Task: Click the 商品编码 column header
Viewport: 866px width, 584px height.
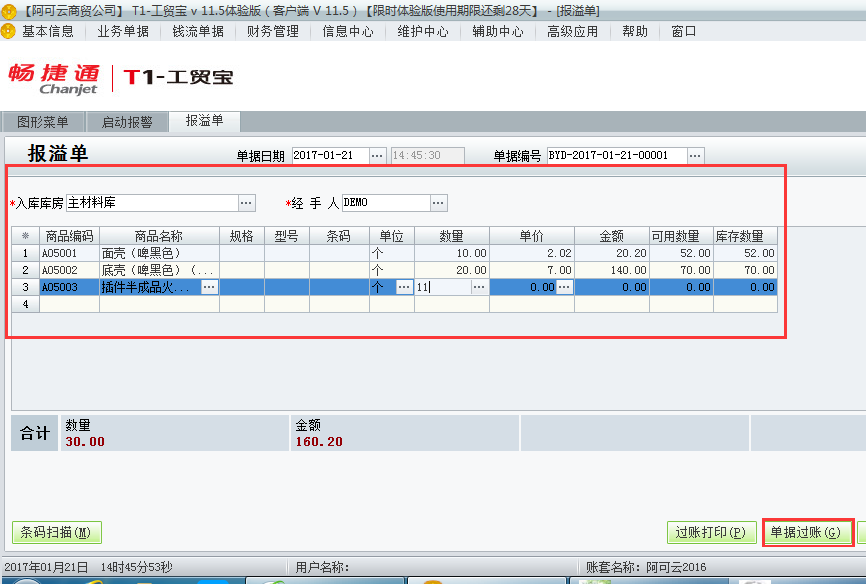Action: point(70,236)
